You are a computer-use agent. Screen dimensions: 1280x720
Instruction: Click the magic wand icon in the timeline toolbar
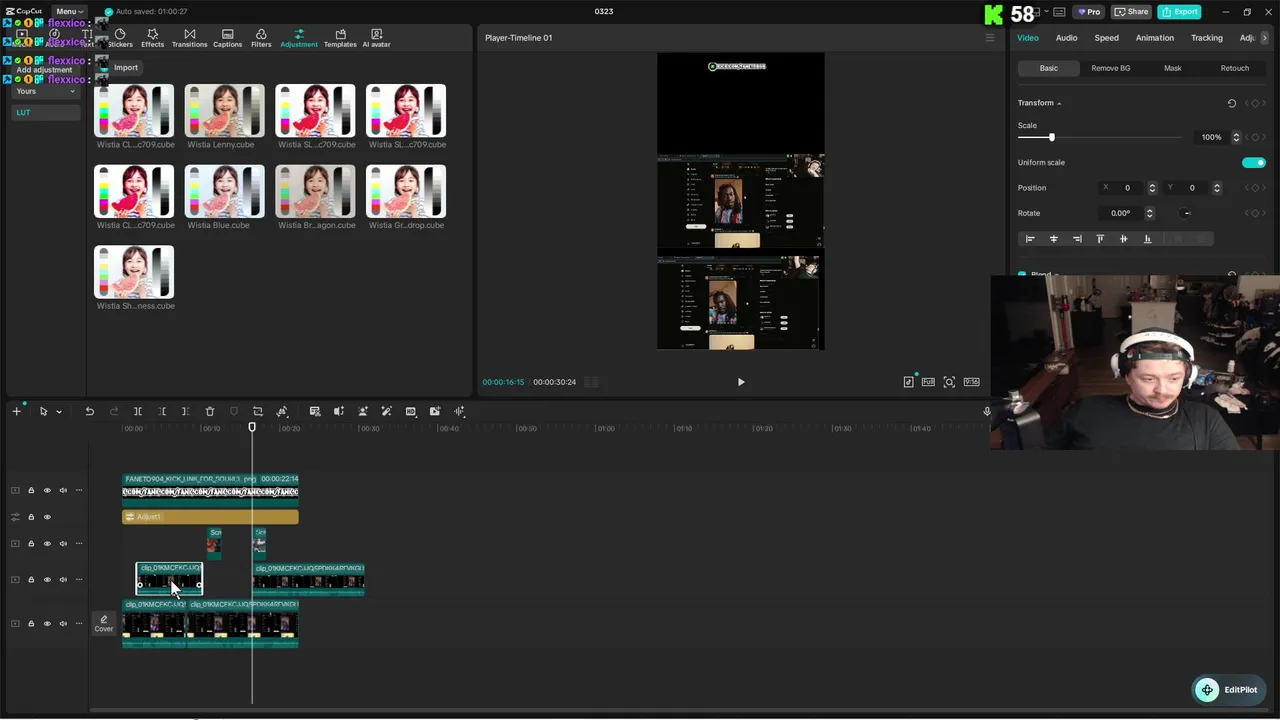tap(387, 411)
